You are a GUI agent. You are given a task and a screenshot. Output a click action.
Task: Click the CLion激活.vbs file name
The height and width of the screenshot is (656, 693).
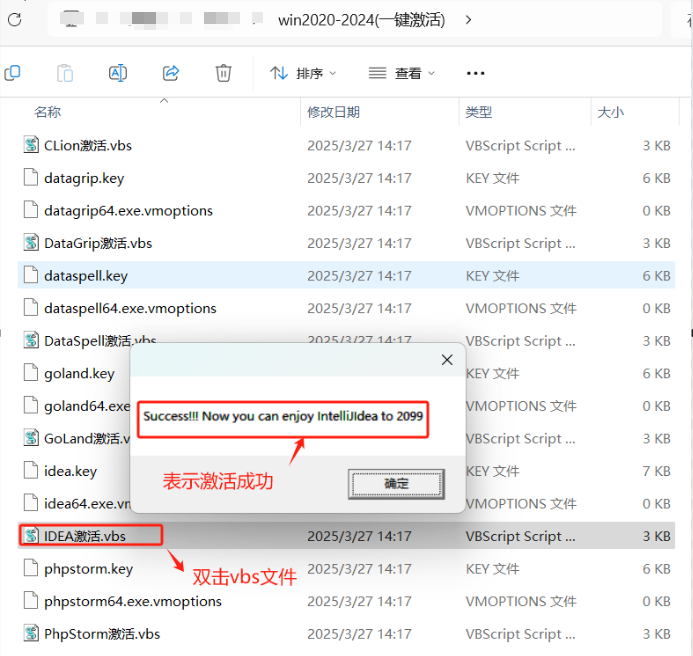pos(88,145)
